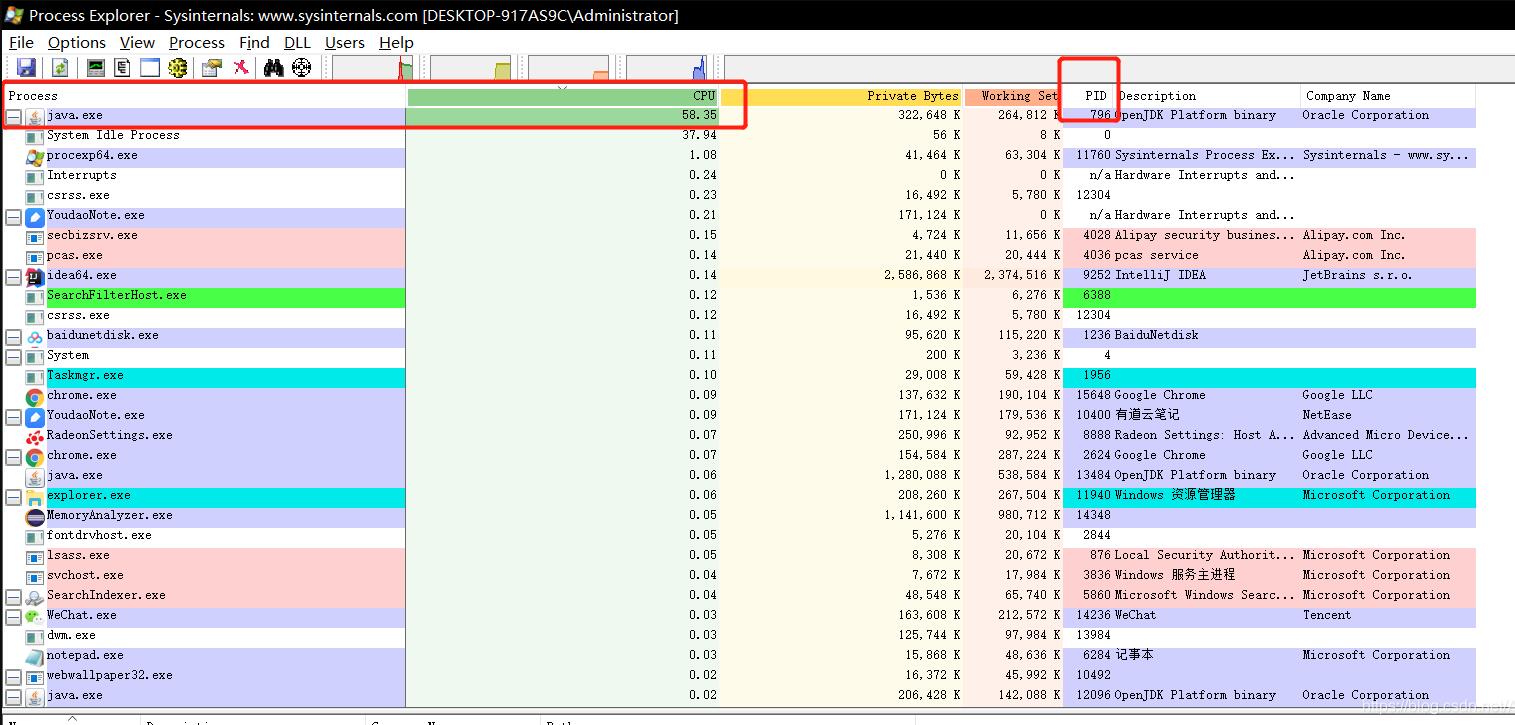Select the secbizsrv.exe process name
Viewport: 1515px width, 725px height.
[x=92, y=236]
